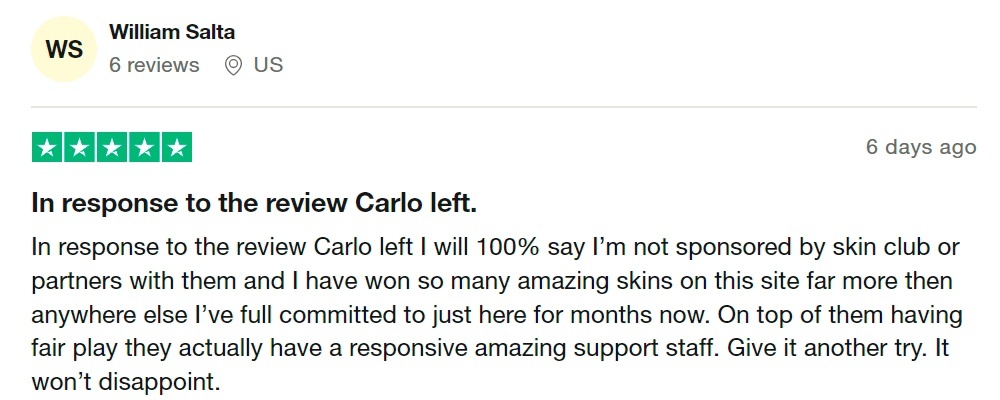Click the location pin icon
This screenshot has height=400, width=1000.
click(234, 65)
